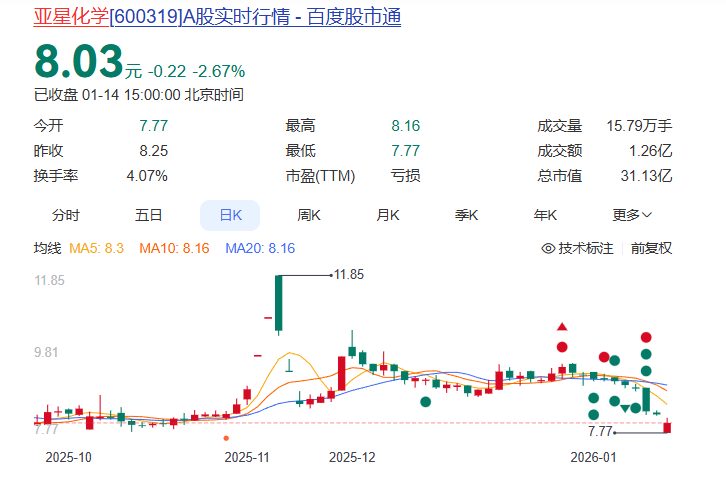
Task: Click the last red candlestick at 7.77 low
Action: (x=667, y=427)
